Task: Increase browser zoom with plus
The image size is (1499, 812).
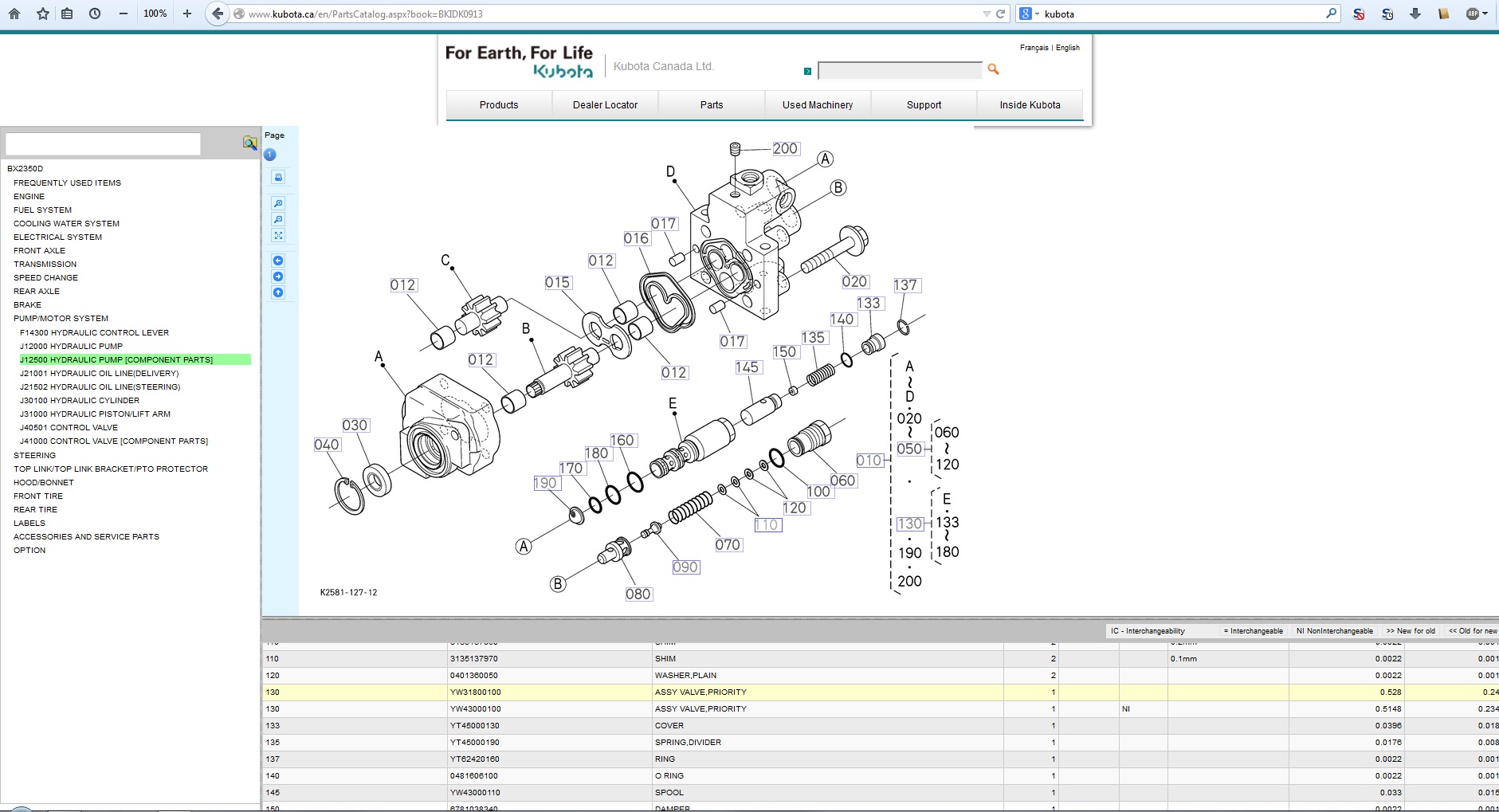Action: coord(187,14)
